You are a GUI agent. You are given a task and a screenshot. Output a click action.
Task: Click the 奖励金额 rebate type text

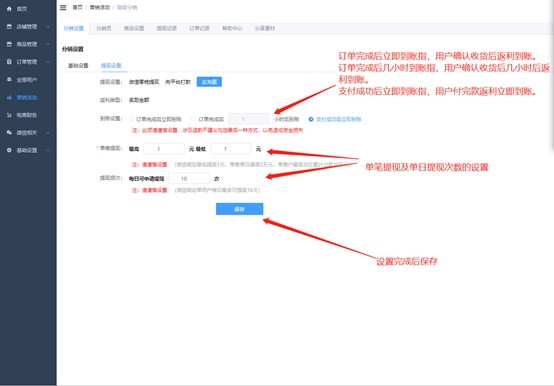tap(139, 100)
